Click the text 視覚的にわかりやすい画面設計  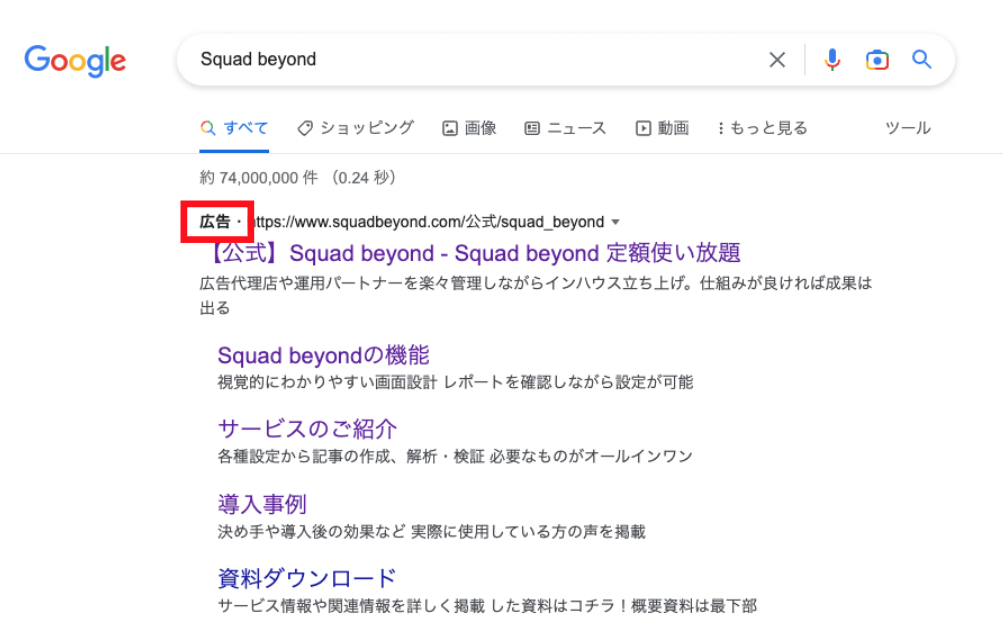point(328,382)
